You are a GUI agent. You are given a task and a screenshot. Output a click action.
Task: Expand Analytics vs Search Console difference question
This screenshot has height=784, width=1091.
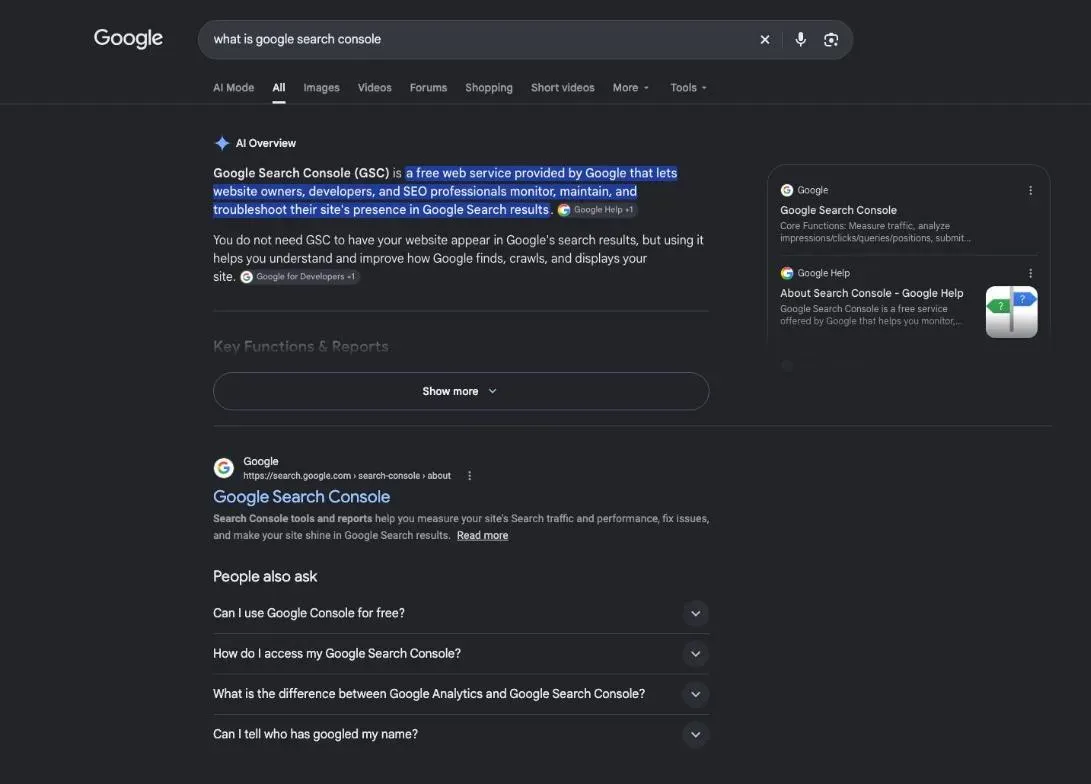[461, 694]
